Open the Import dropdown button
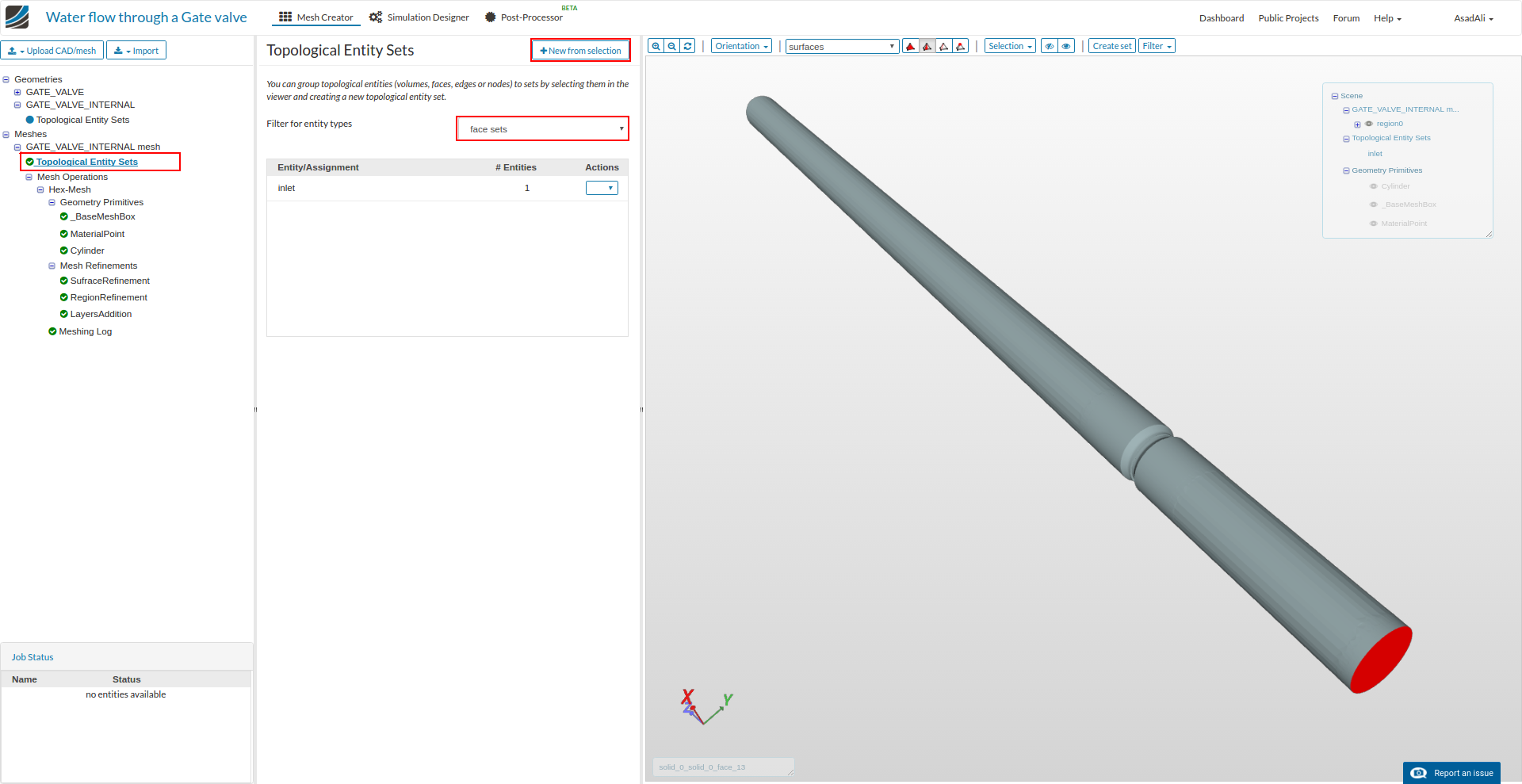The image size is (1522, 784). pos(136,51)
